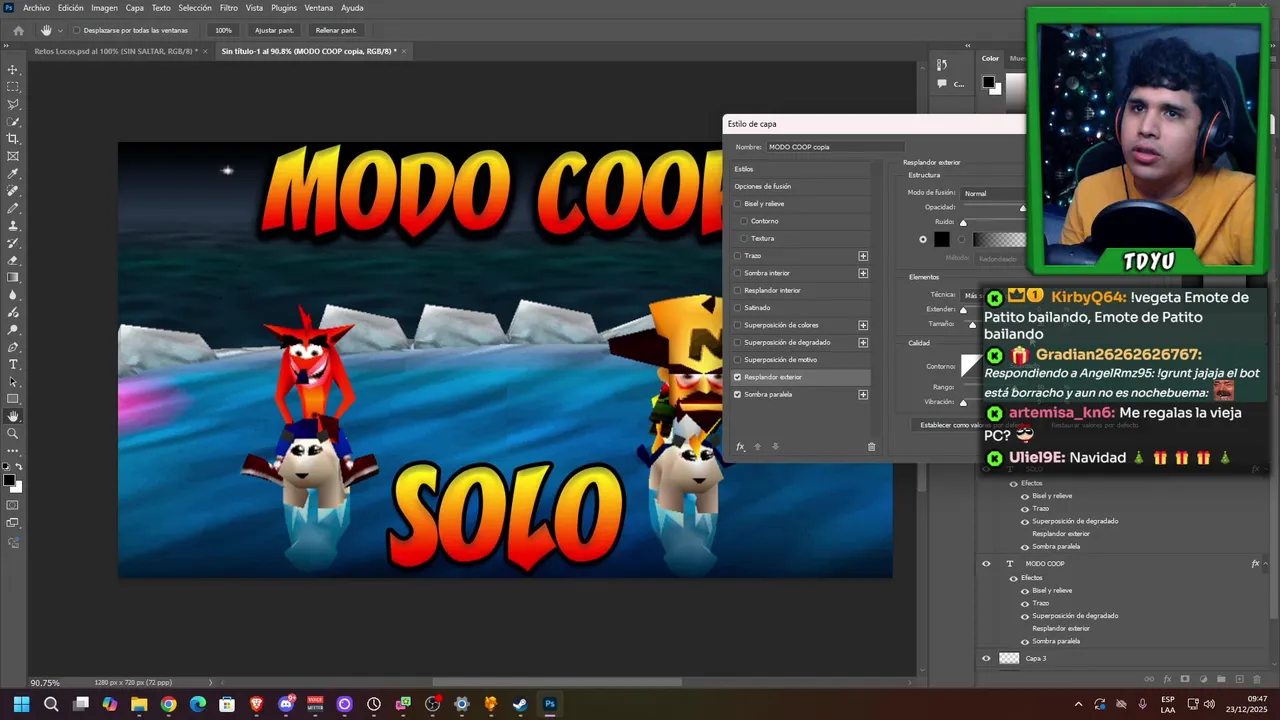1280x720 pixels.
Task: Select the Zoom magnifier tool
Action: point(13,433)
